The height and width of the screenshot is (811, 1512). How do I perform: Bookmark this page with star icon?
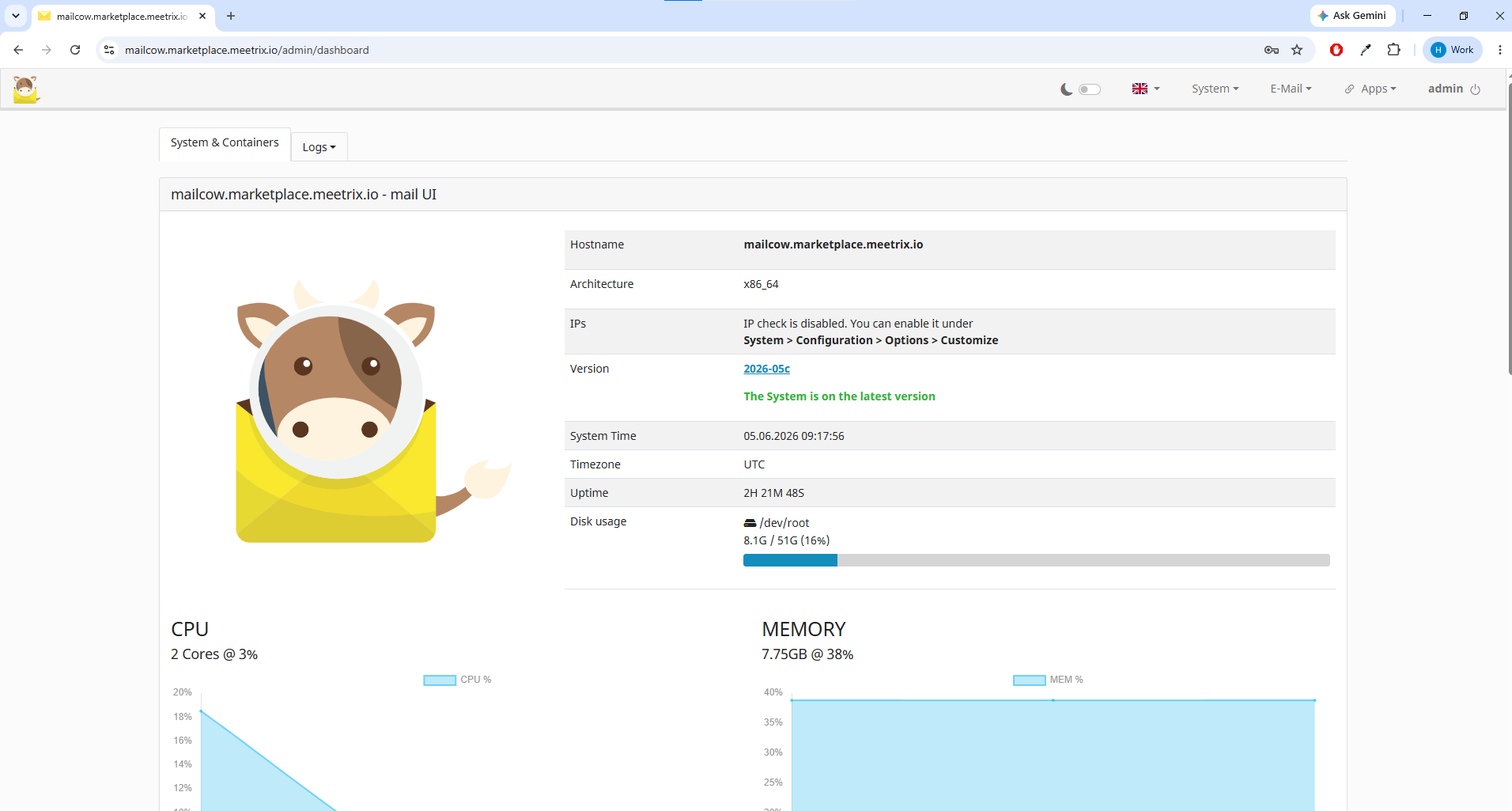point(1297,50)
